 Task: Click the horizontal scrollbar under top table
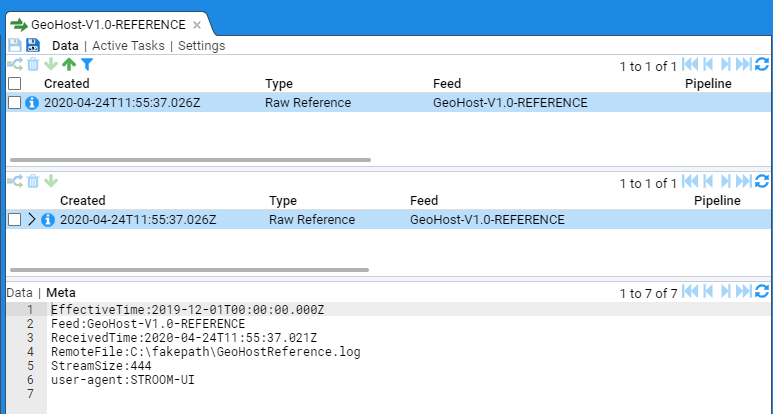190,159
